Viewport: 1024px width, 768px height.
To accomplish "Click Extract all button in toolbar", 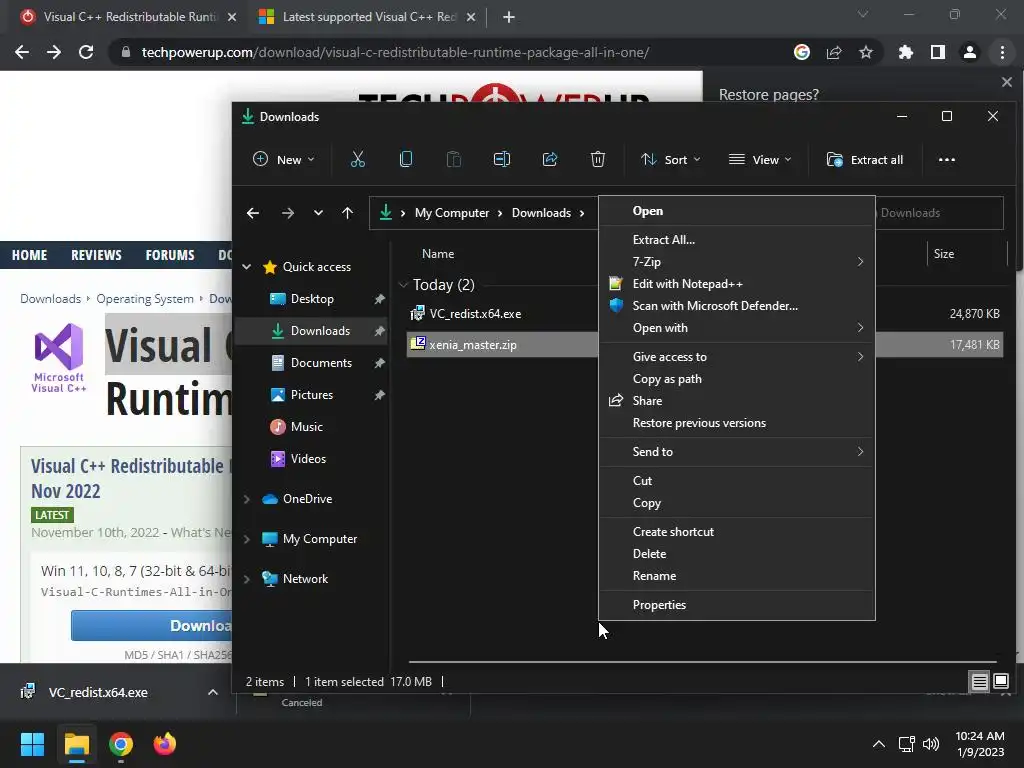I will tap(865, 159).
